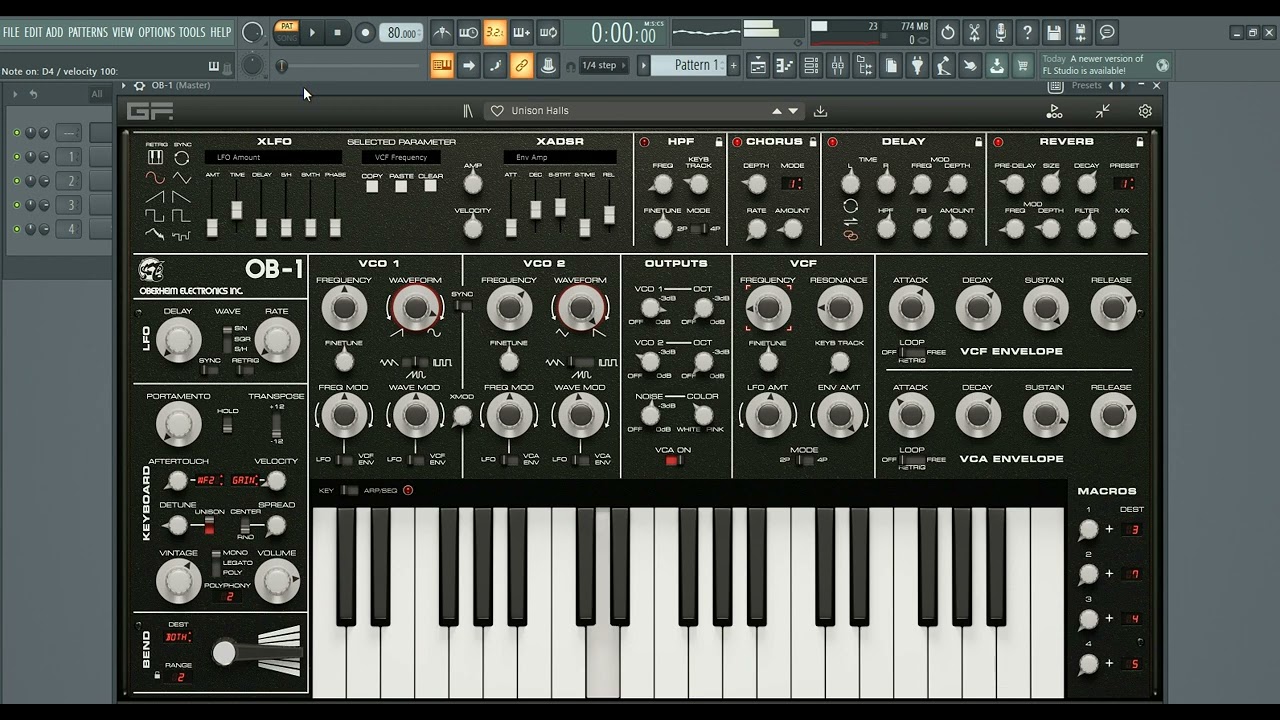1280x720 pixels.
Task: Select the sine wave XLFO shape
Action: (155, 177)
